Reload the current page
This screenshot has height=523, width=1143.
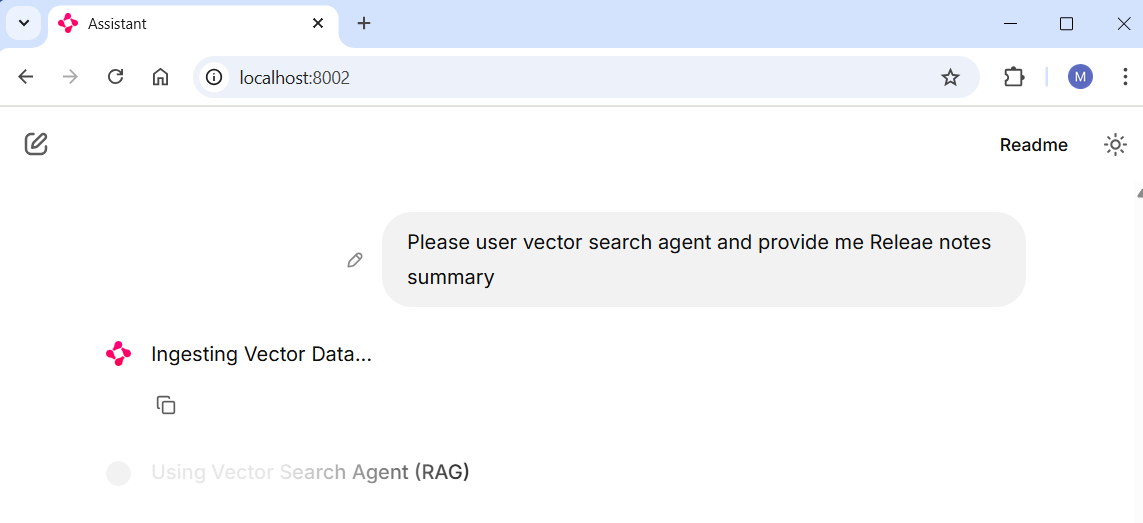(115, 77)
